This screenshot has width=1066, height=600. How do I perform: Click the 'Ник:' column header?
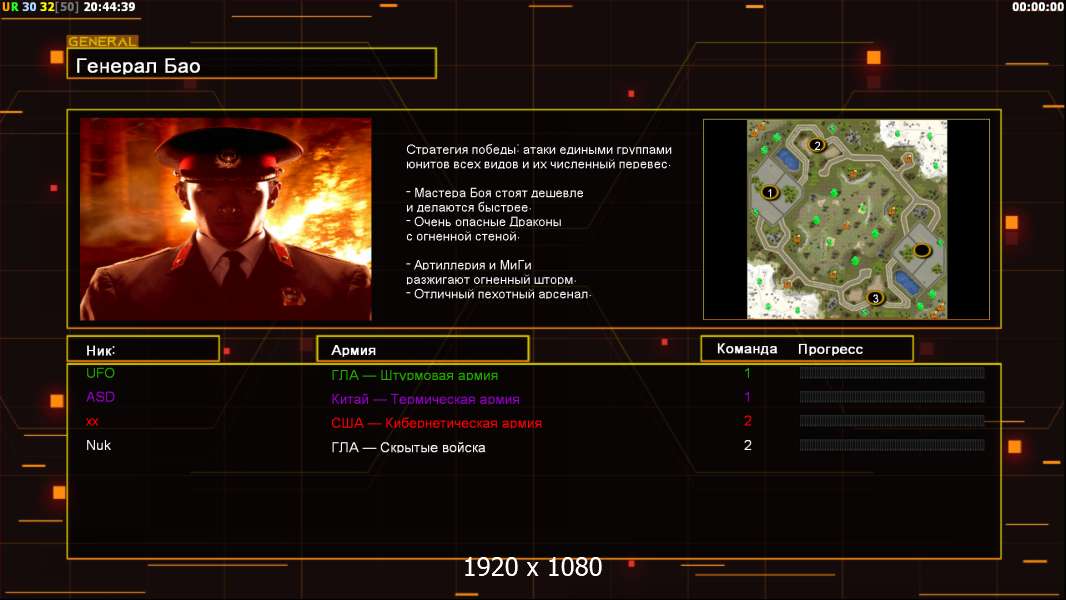click(x=143, y=349)
